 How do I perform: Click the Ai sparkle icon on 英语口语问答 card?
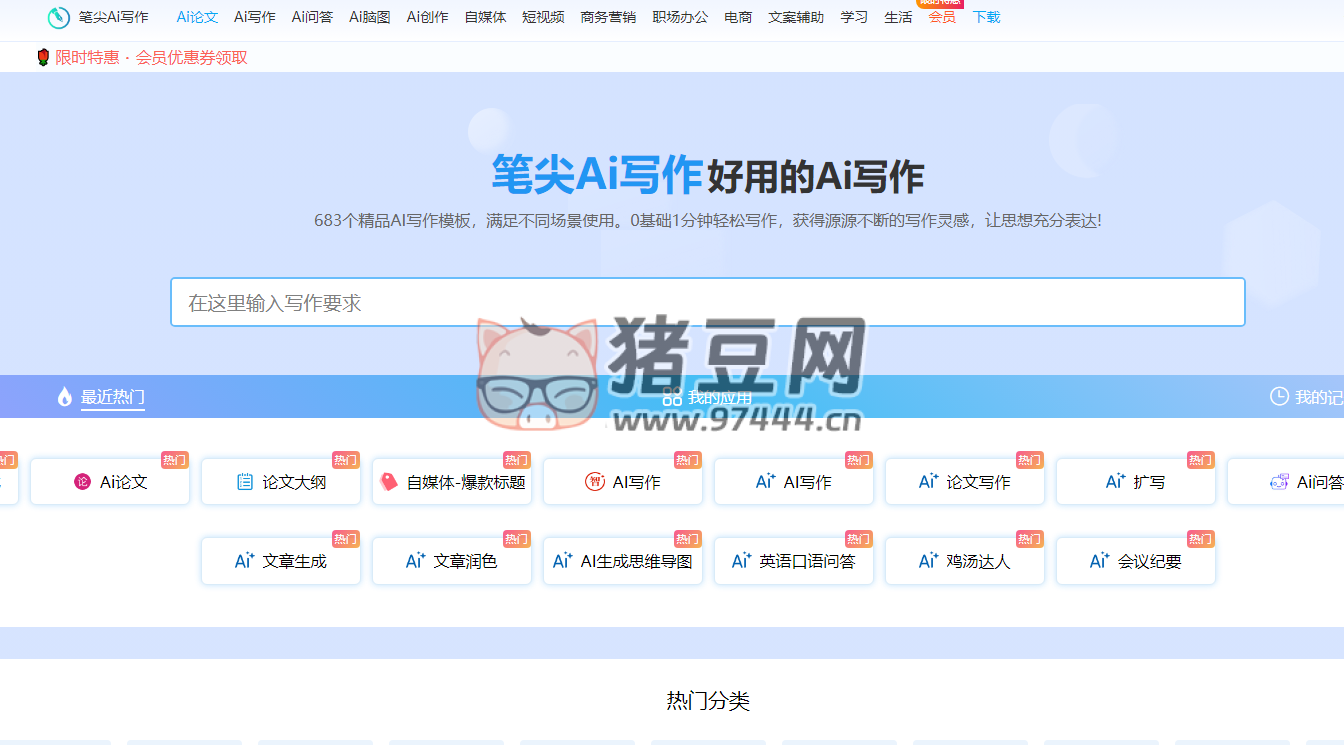click(x=742, y=561)
